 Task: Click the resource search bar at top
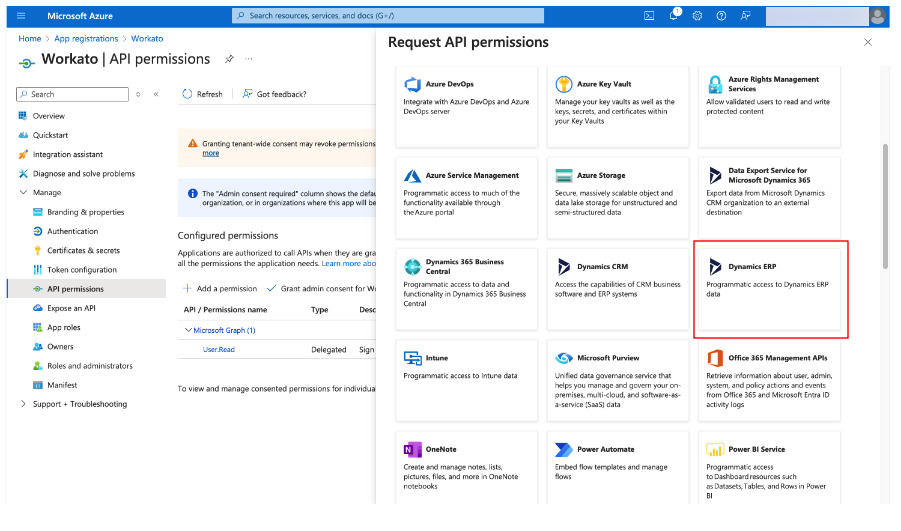[388, 16]
